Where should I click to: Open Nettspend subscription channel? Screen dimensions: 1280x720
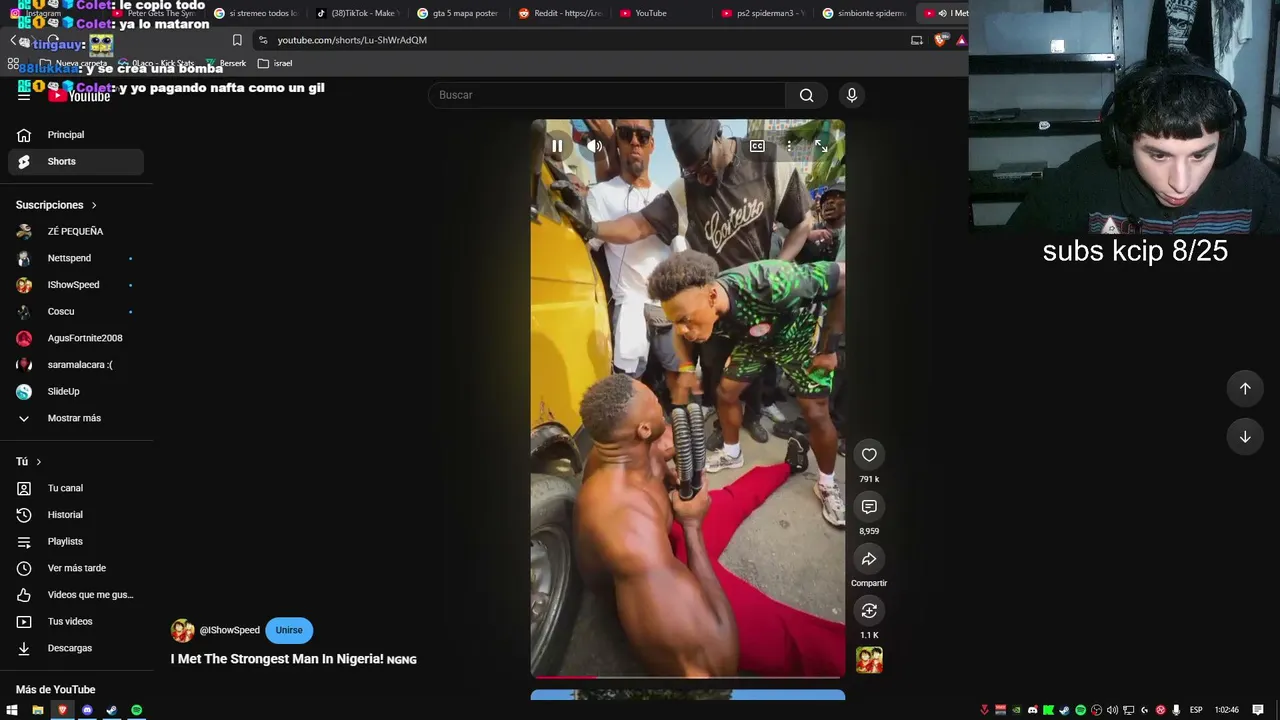(76, 258)
